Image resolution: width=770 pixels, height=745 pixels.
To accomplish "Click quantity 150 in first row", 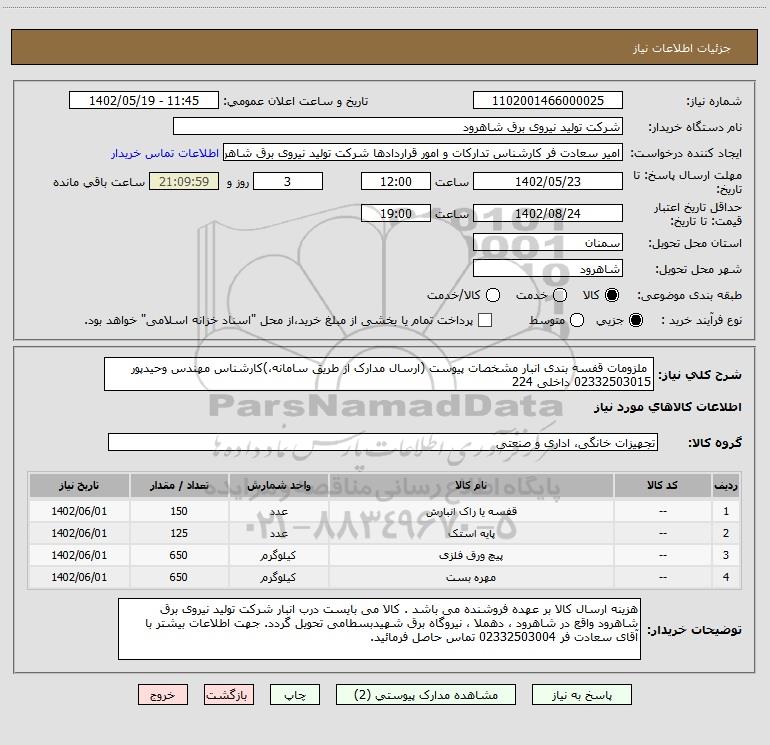I will 179,511.
